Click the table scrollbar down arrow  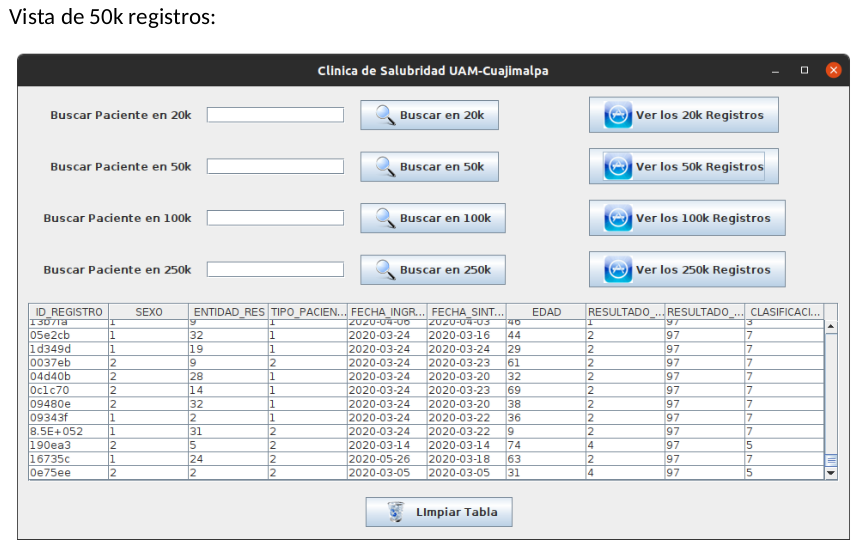click(831, 473)
